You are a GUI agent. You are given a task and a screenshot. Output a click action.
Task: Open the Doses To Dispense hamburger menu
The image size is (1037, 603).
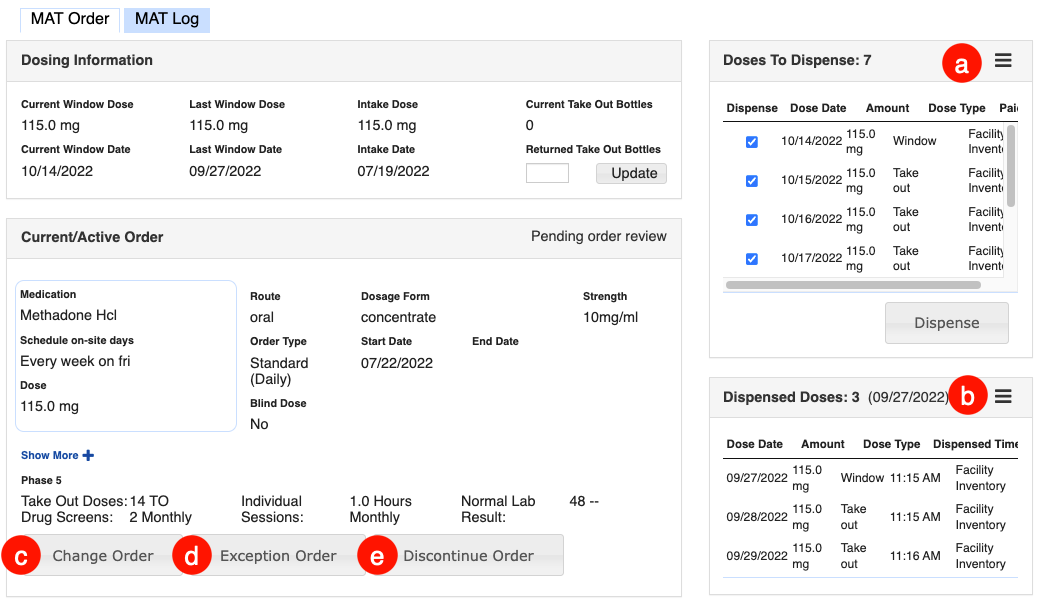coord(1003,61)
